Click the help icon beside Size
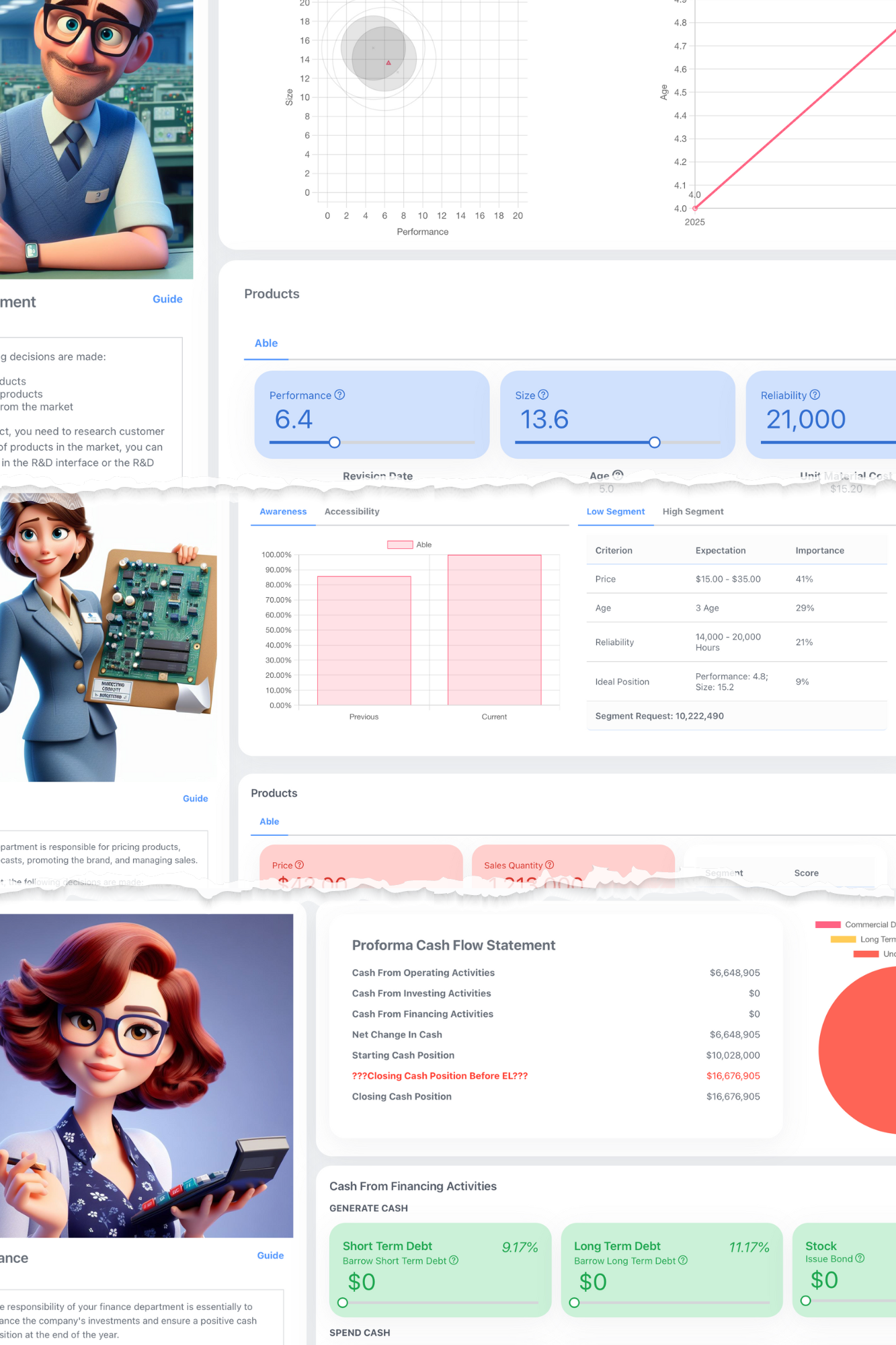This screenshot has height=1345, width=896. (543, 395)
